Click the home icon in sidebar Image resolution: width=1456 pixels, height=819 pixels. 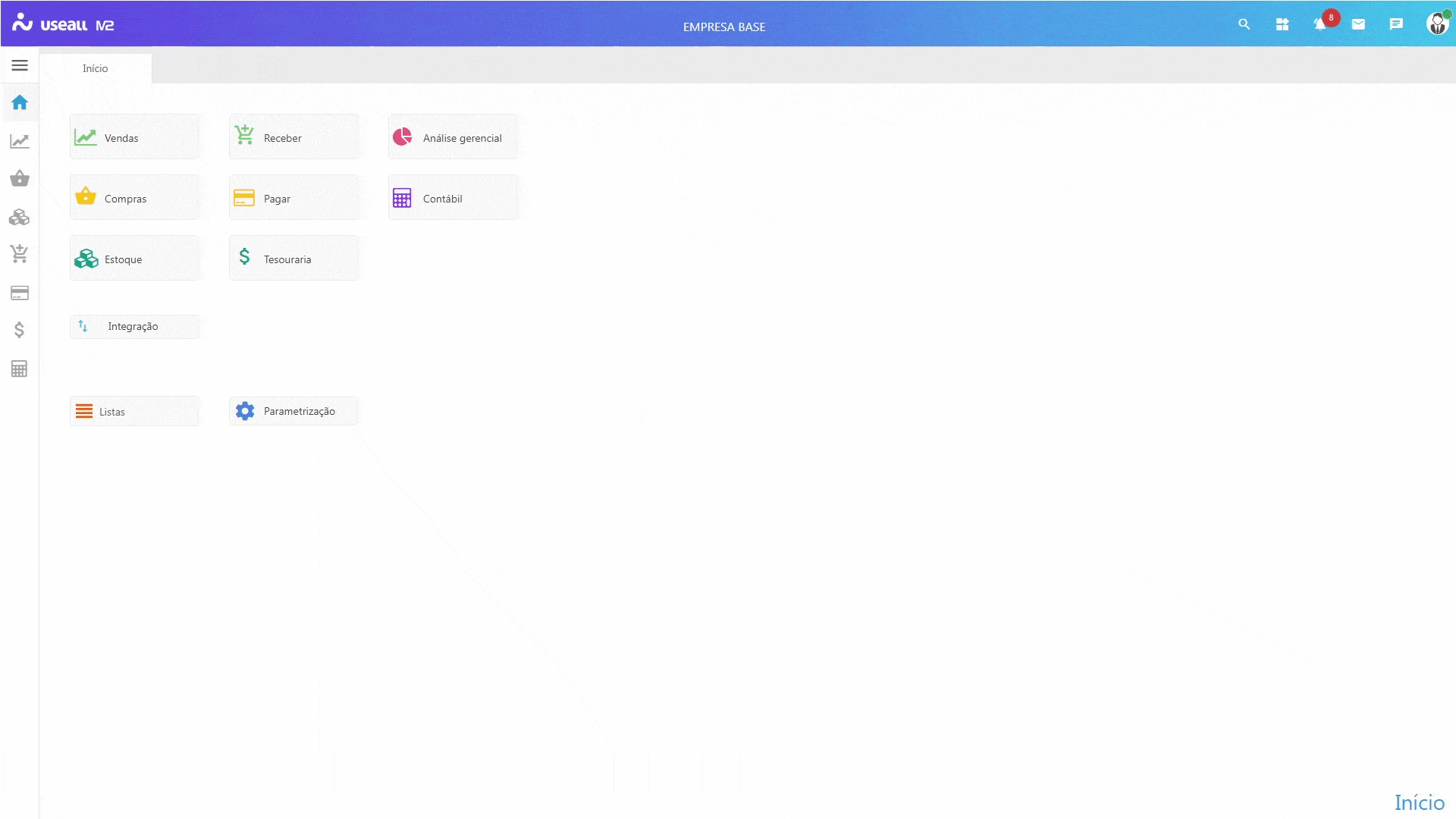click(x=20, y=102)
